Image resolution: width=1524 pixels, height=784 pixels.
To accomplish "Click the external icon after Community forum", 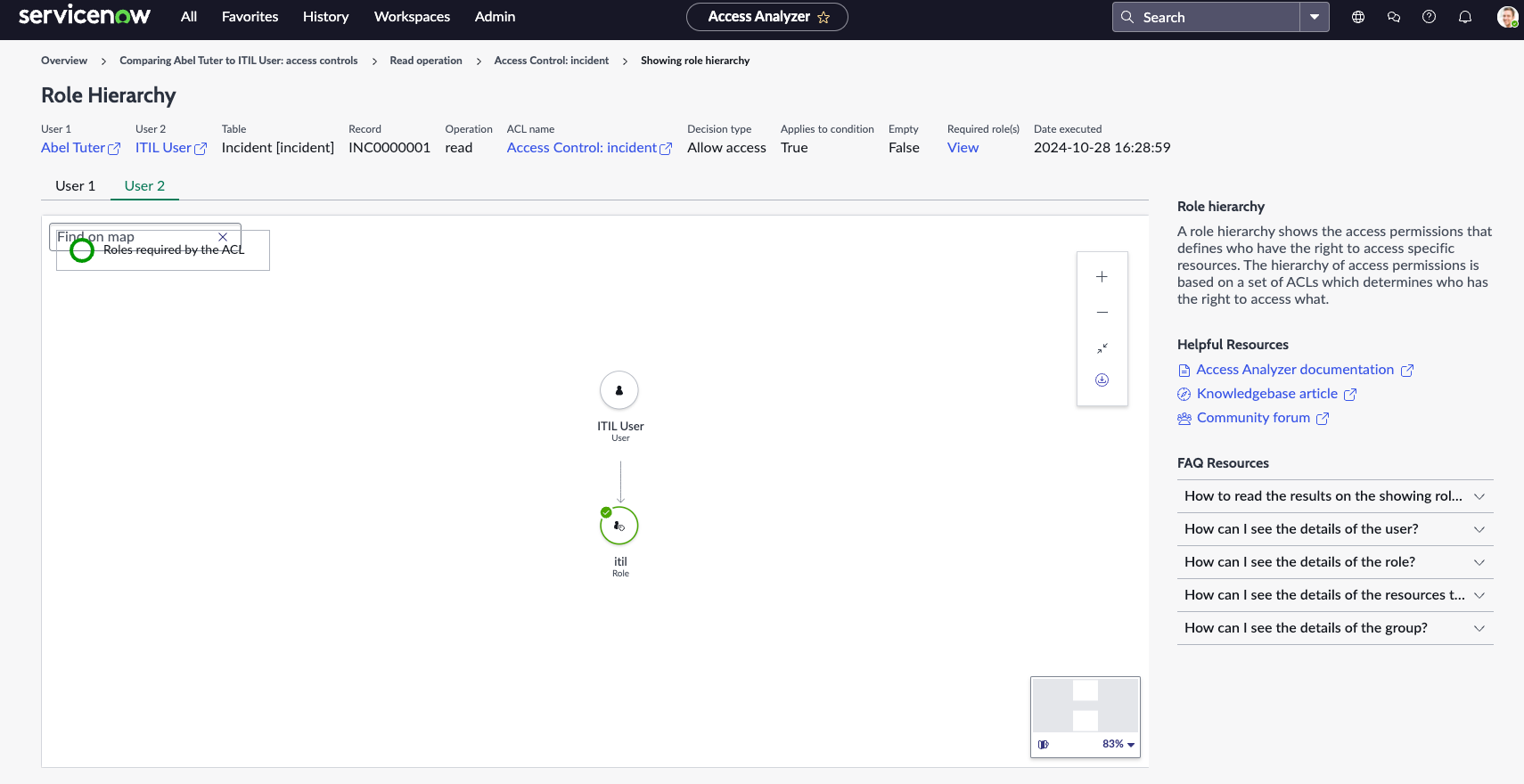I will coord(1323,419).
